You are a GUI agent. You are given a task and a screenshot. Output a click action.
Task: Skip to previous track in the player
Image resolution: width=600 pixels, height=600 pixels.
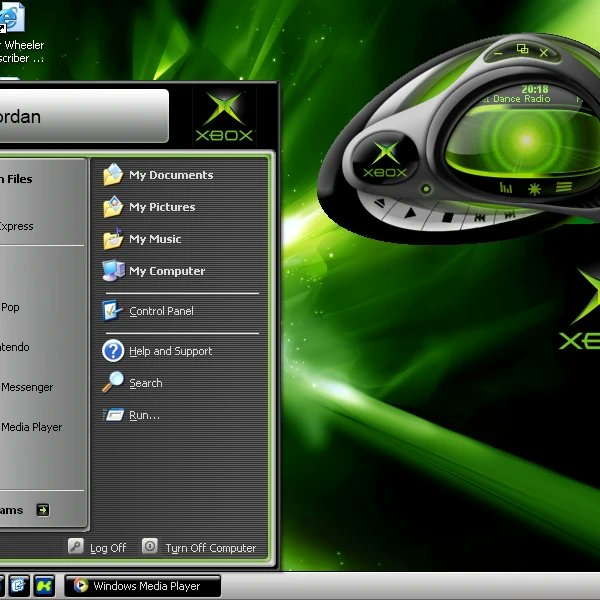[x=480, y=218]
